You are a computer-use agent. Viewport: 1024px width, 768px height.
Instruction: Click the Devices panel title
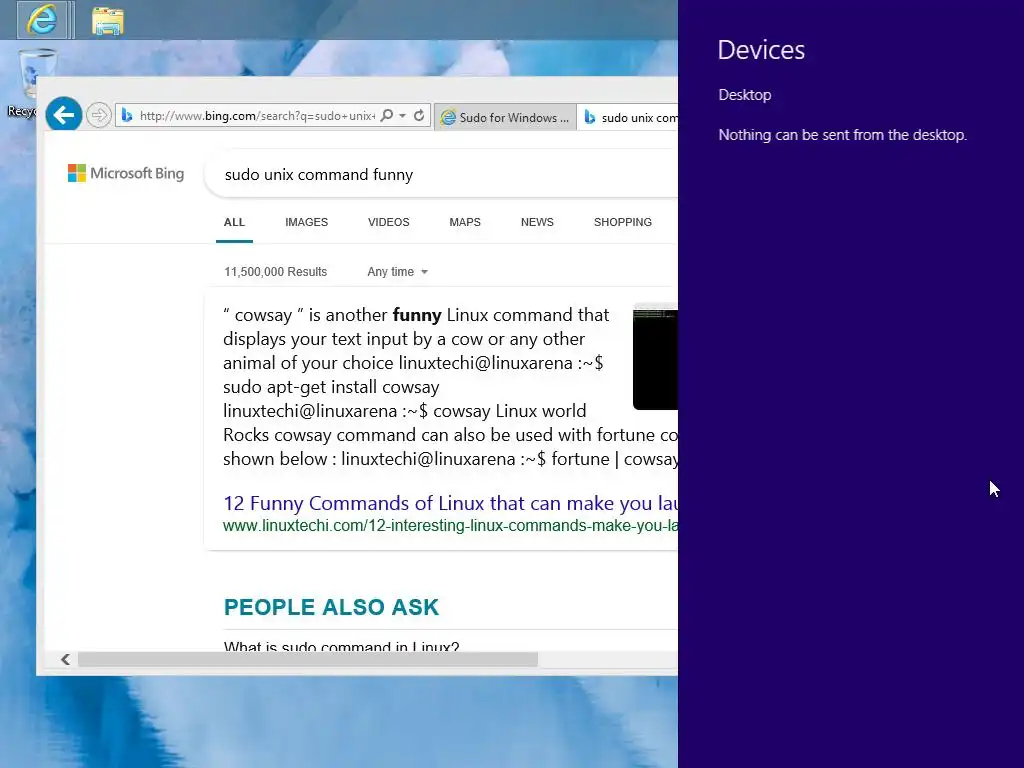tap(761, 50)
